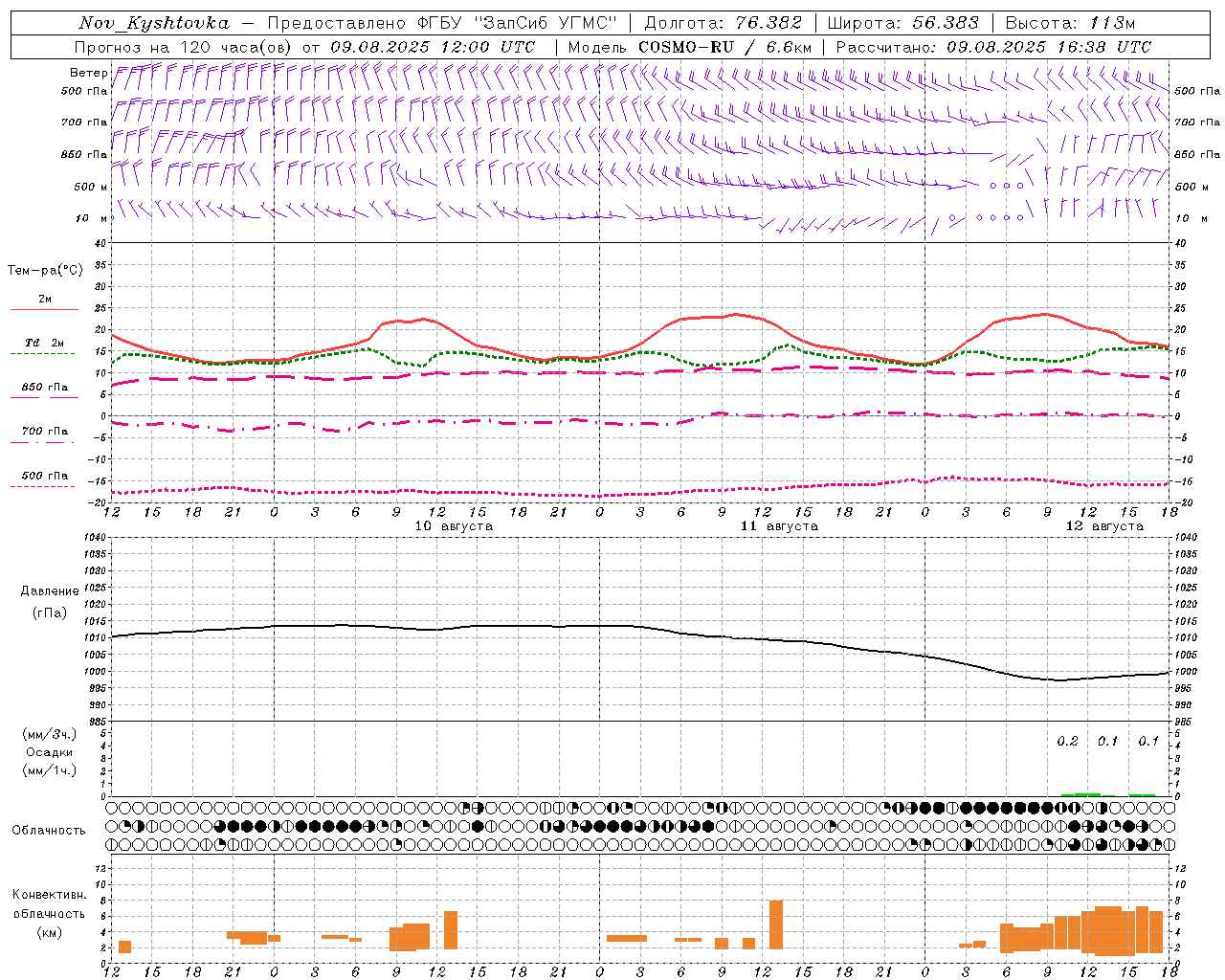The height and width of the screenshot is (980, 1225).
Task: Click the "Облачность" cloud cover label
Action: 49,830
